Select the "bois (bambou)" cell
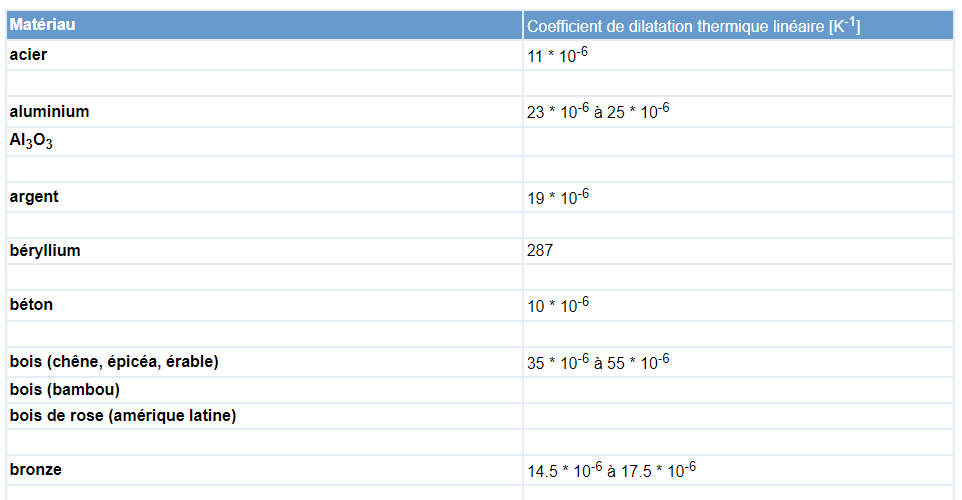 point(65,389)
